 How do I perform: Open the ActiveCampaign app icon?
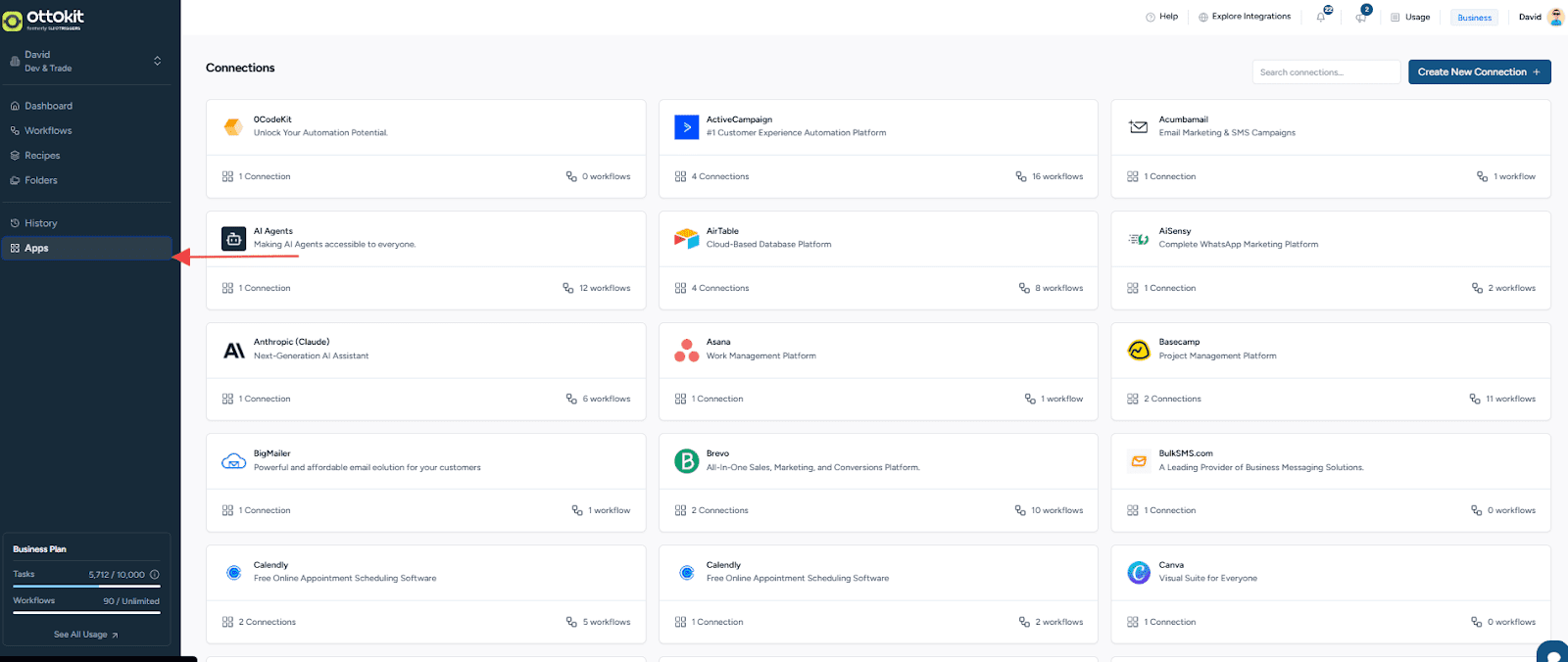[686, 127]
